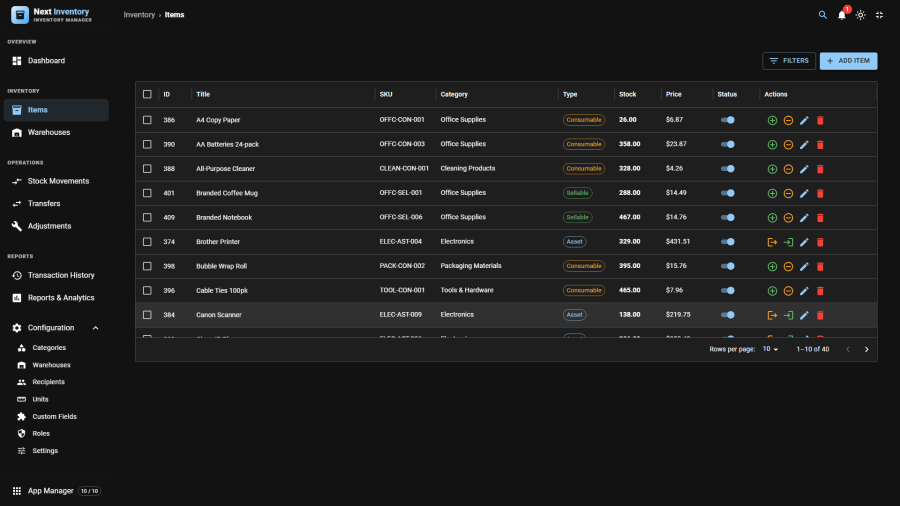Viewport: 900px width, 506px height.
Task: Open Custom Fields configuration
Action: coord(56,417)
